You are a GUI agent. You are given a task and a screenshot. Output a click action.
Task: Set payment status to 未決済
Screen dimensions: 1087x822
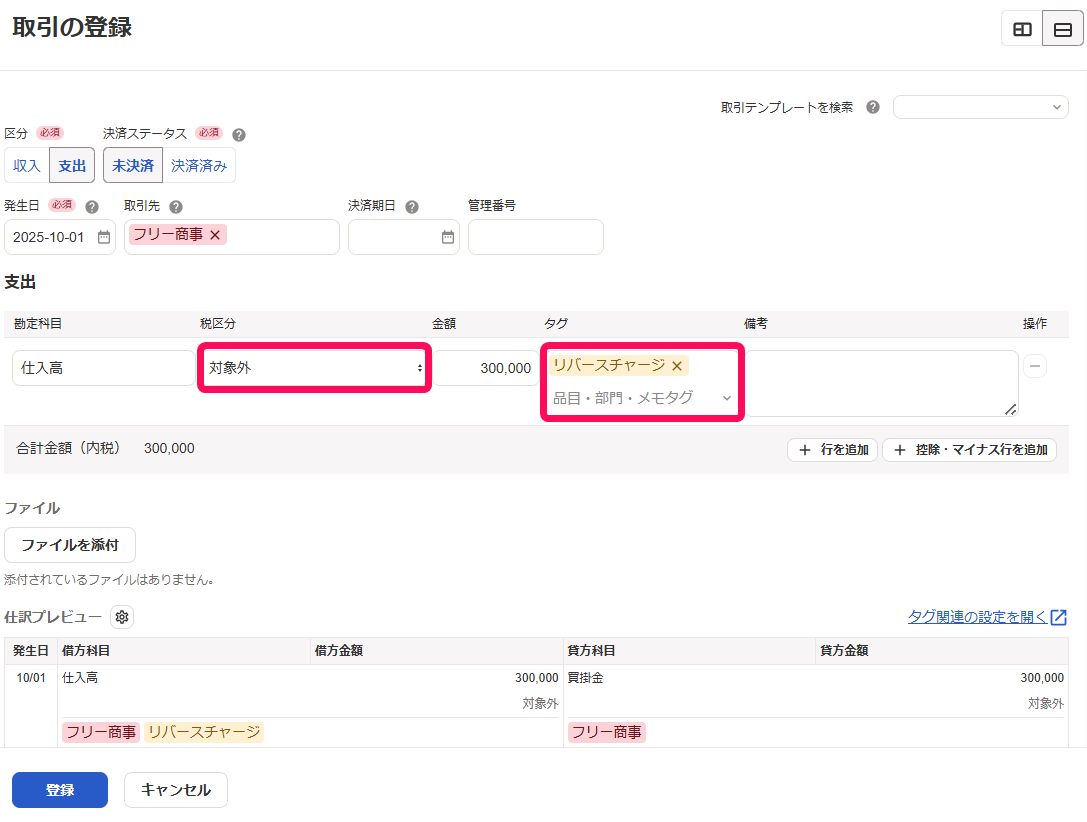tap(133, 166)
